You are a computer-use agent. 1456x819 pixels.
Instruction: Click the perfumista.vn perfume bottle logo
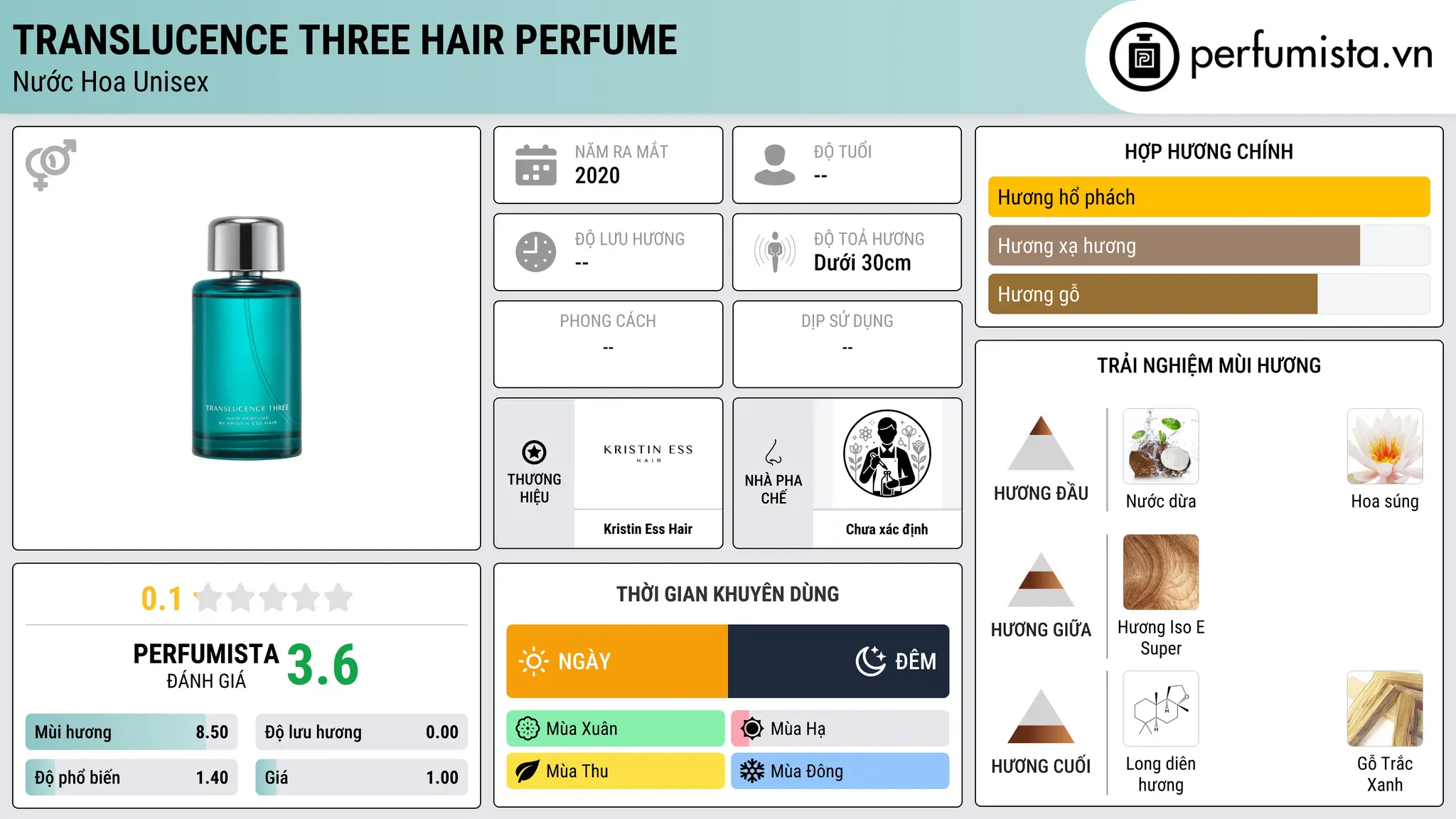(1144, 57)
